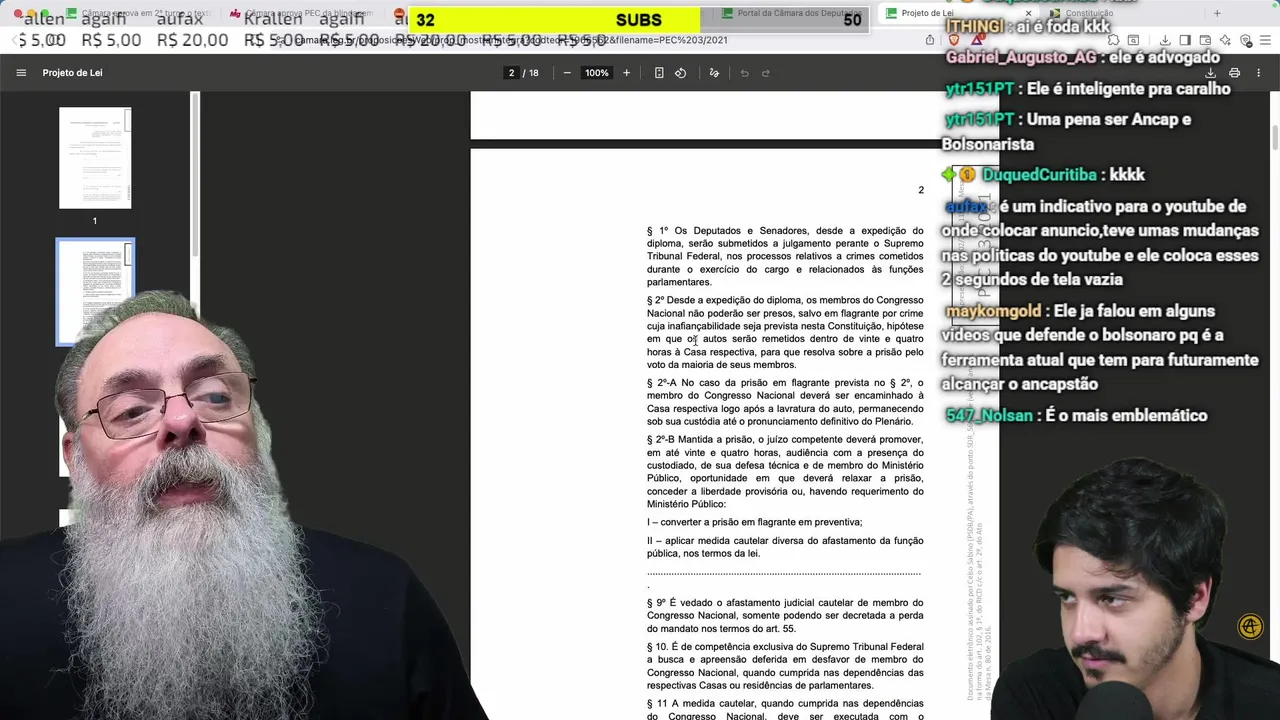Open the Brave Wallet icon
Screen dimensions: 1280x720
point(1205,40)
